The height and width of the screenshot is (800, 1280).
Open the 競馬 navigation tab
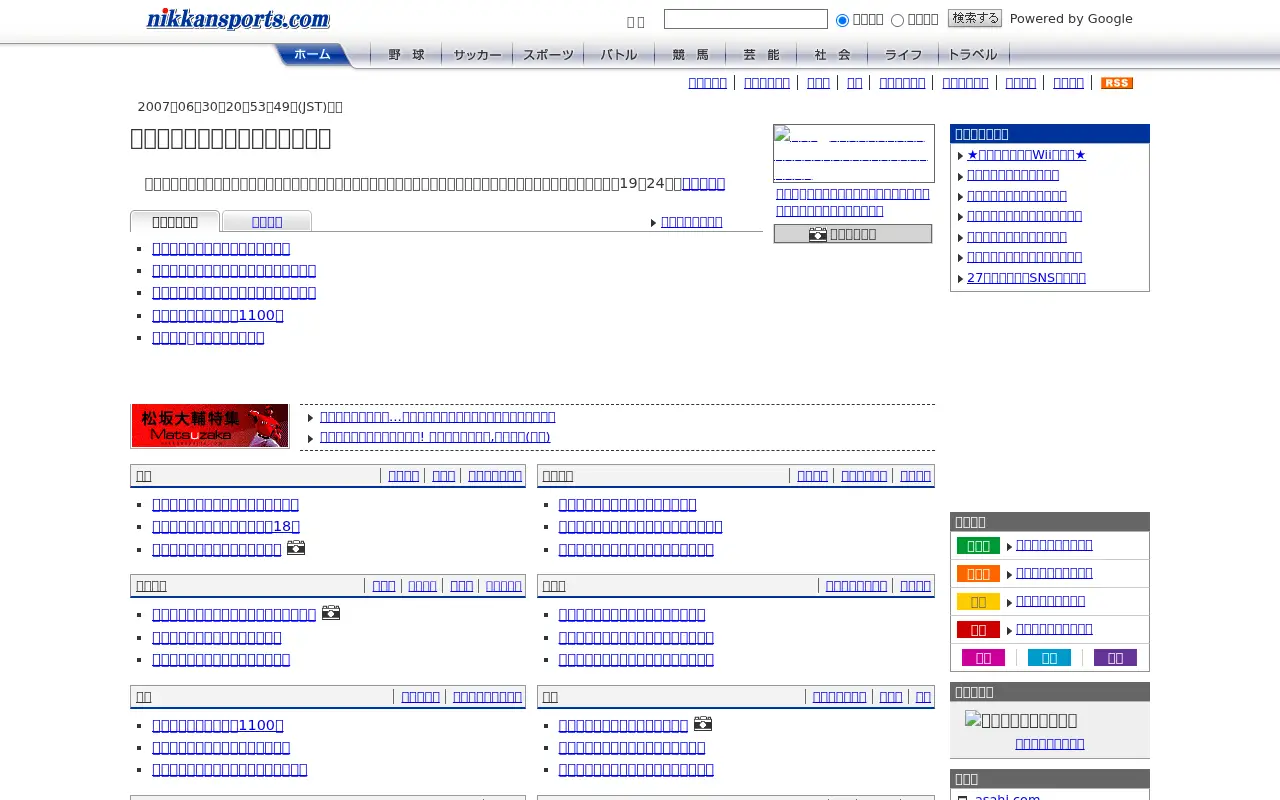690,55
